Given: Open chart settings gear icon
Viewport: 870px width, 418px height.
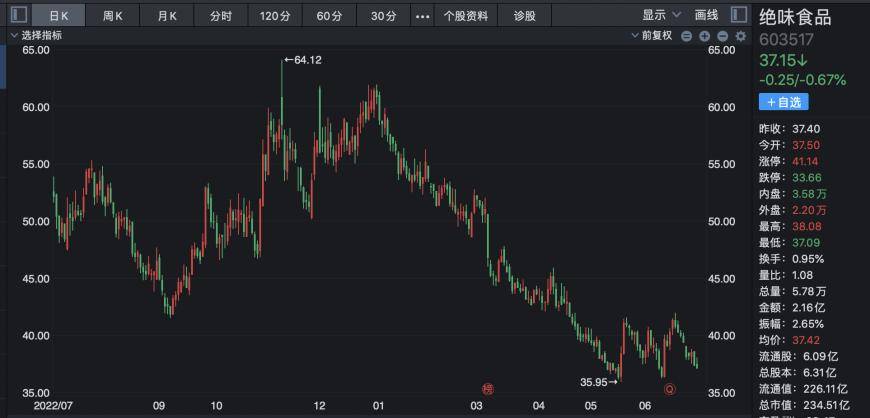Looking at the screenshot, I should (741, 36).
